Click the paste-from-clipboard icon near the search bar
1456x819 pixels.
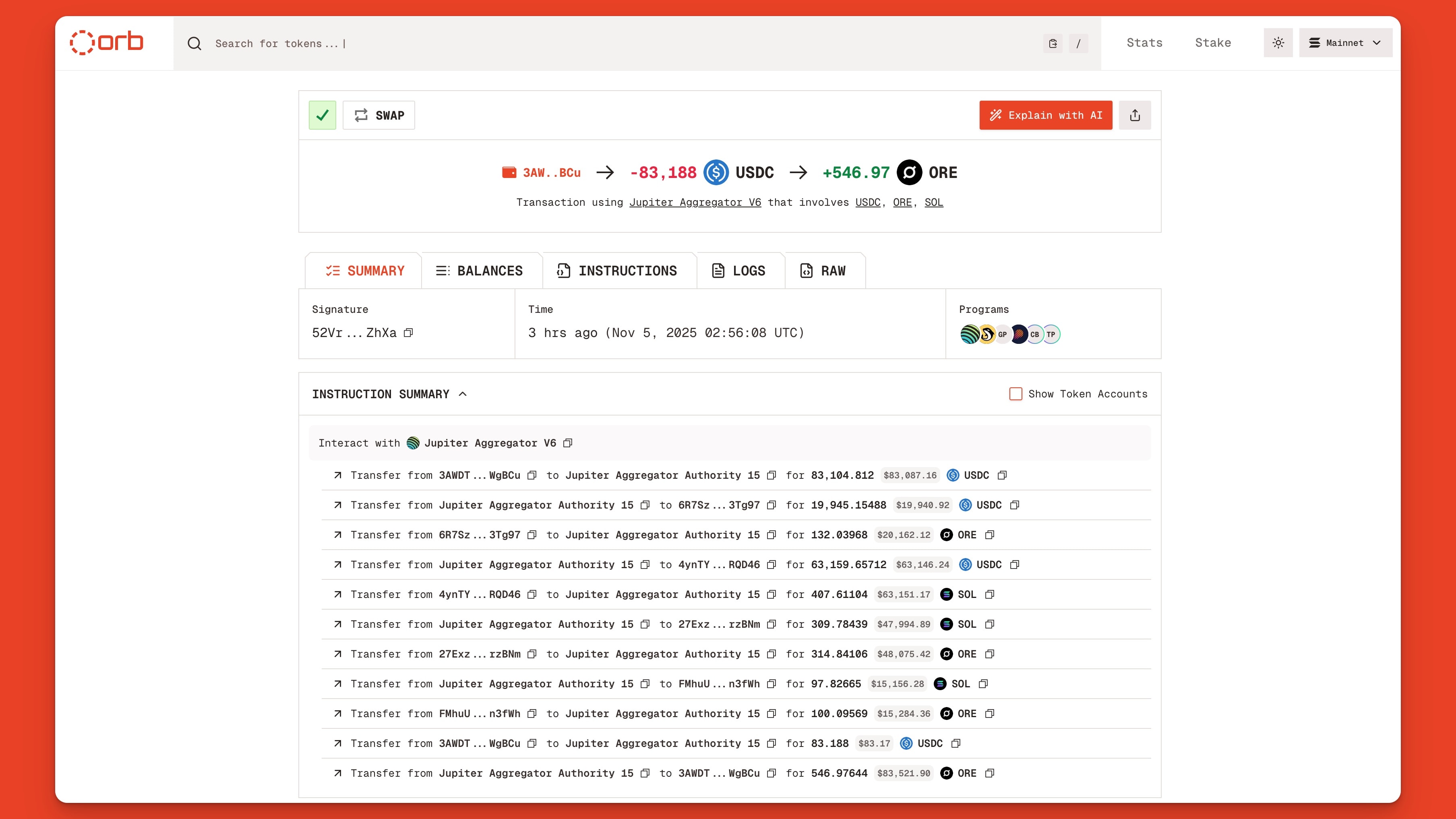(1053, 43)
